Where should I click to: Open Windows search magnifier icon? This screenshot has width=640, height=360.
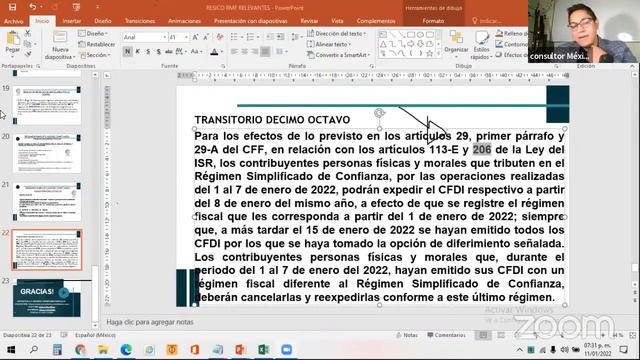34,350
